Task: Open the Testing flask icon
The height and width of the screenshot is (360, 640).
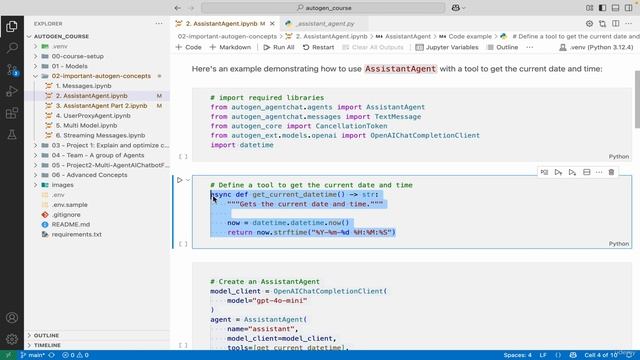Action: [x=12, y=134]
